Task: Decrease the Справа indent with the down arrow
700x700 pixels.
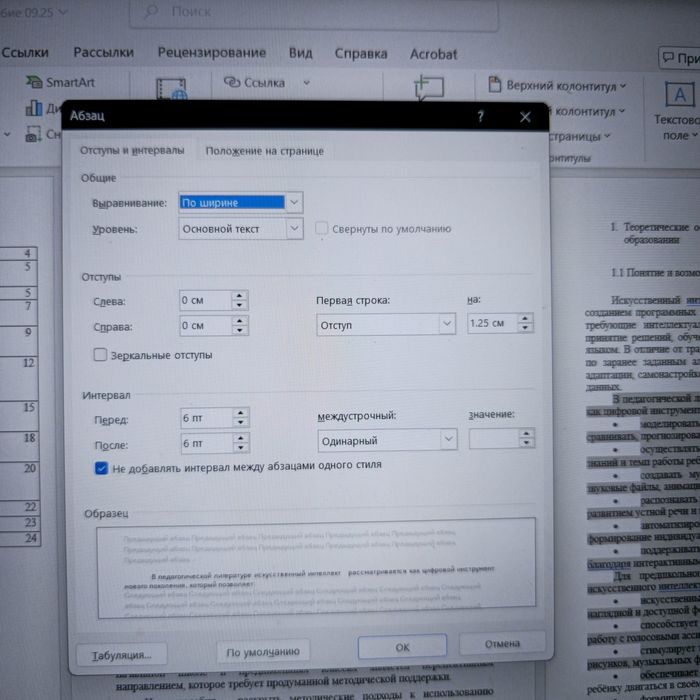Action: 240,330
